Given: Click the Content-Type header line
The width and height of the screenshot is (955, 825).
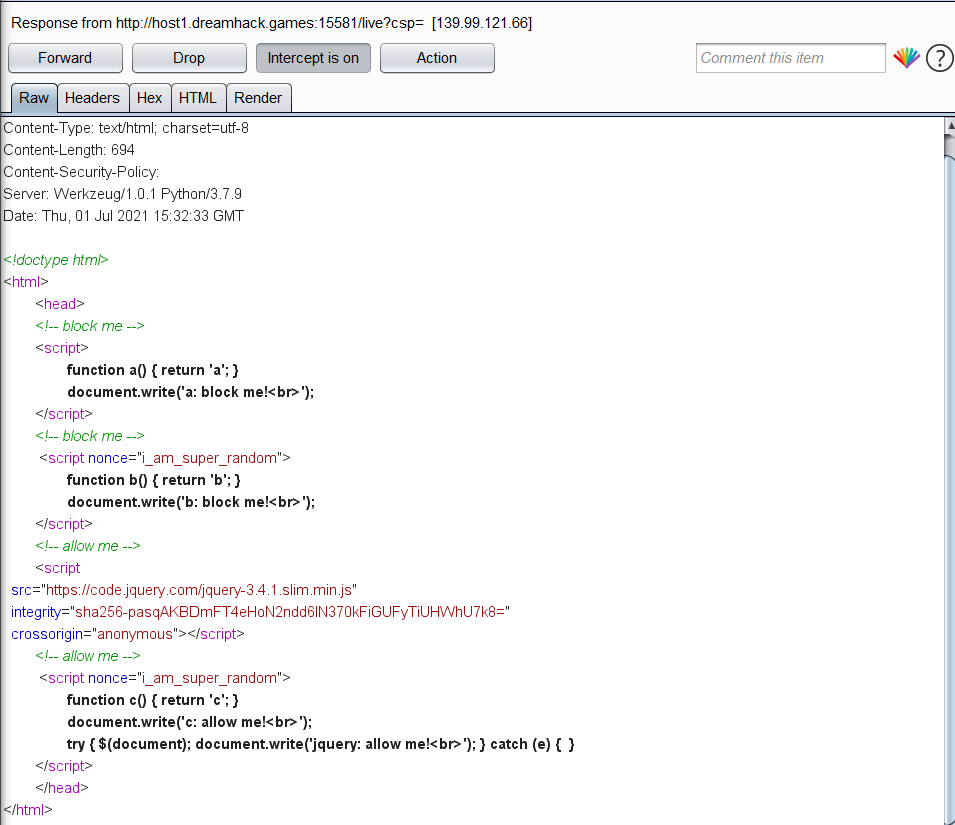Looking at the screenshot, I should (126, 128).
